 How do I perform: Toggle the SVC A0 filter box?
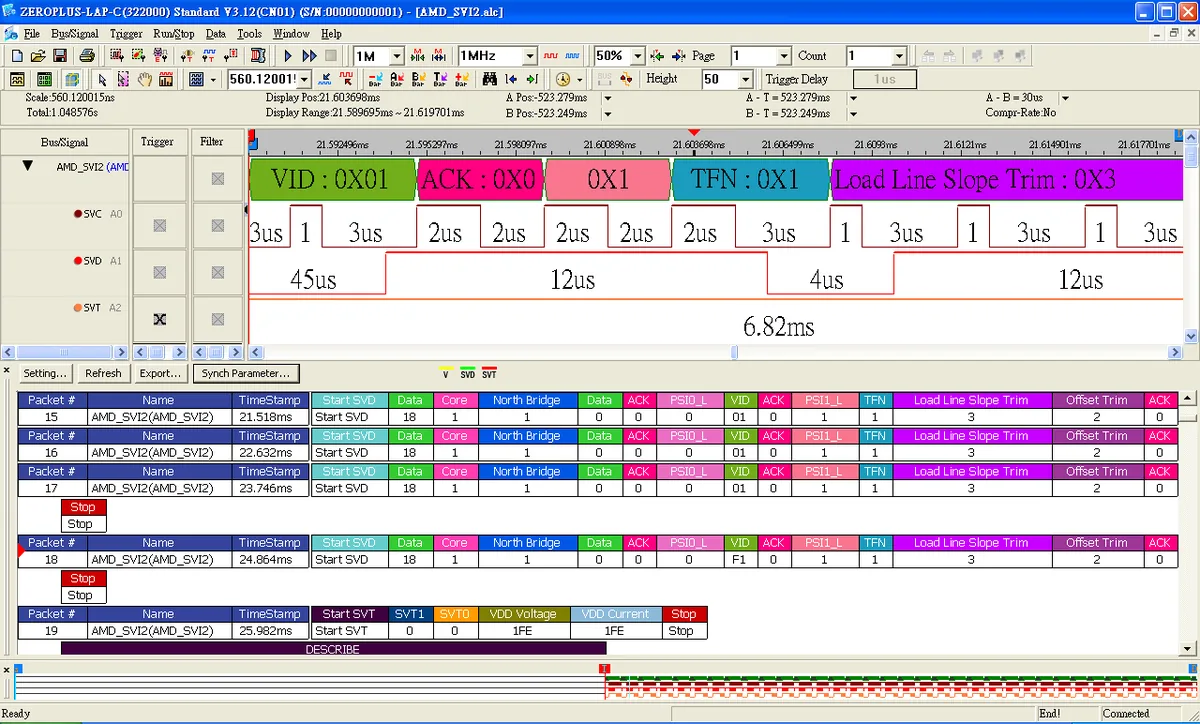point(217,227)
